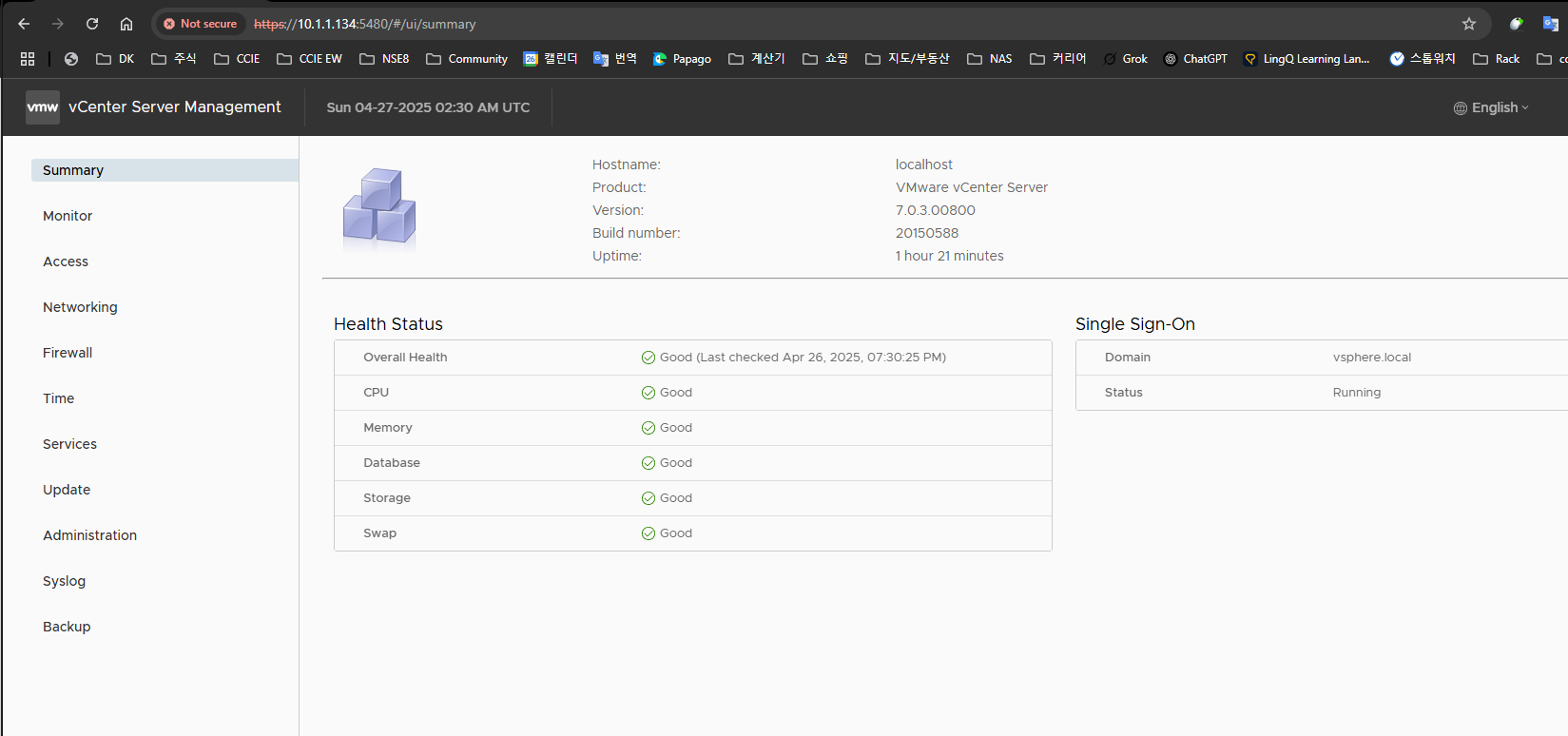The width and height of the screenshot is (1568, 736).
Task: Open the 계산기 bookmark folder
Action: (x=757, y=59)
